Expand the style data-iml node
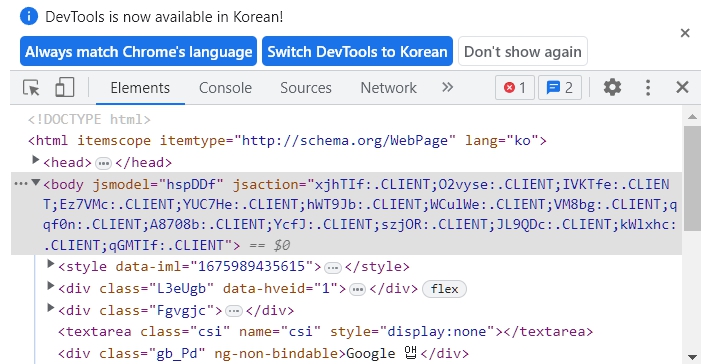 point(51,264)
